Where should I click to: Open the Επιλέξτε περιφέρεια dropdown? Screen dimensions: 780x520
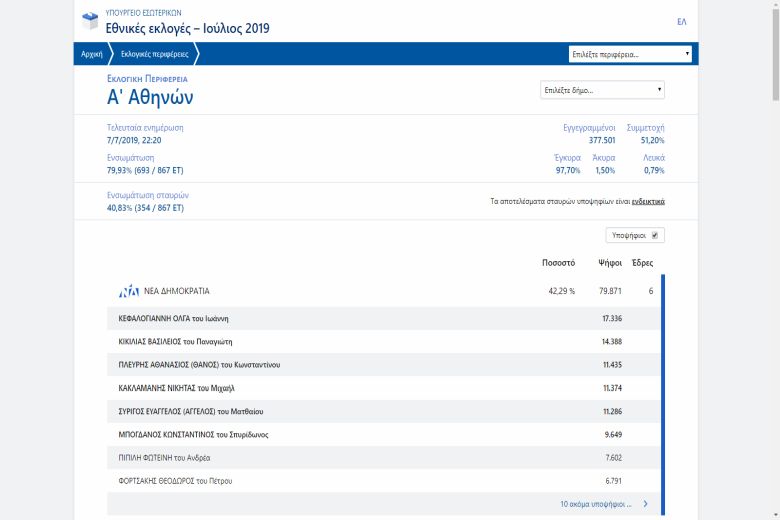click(x=630, y=54)
